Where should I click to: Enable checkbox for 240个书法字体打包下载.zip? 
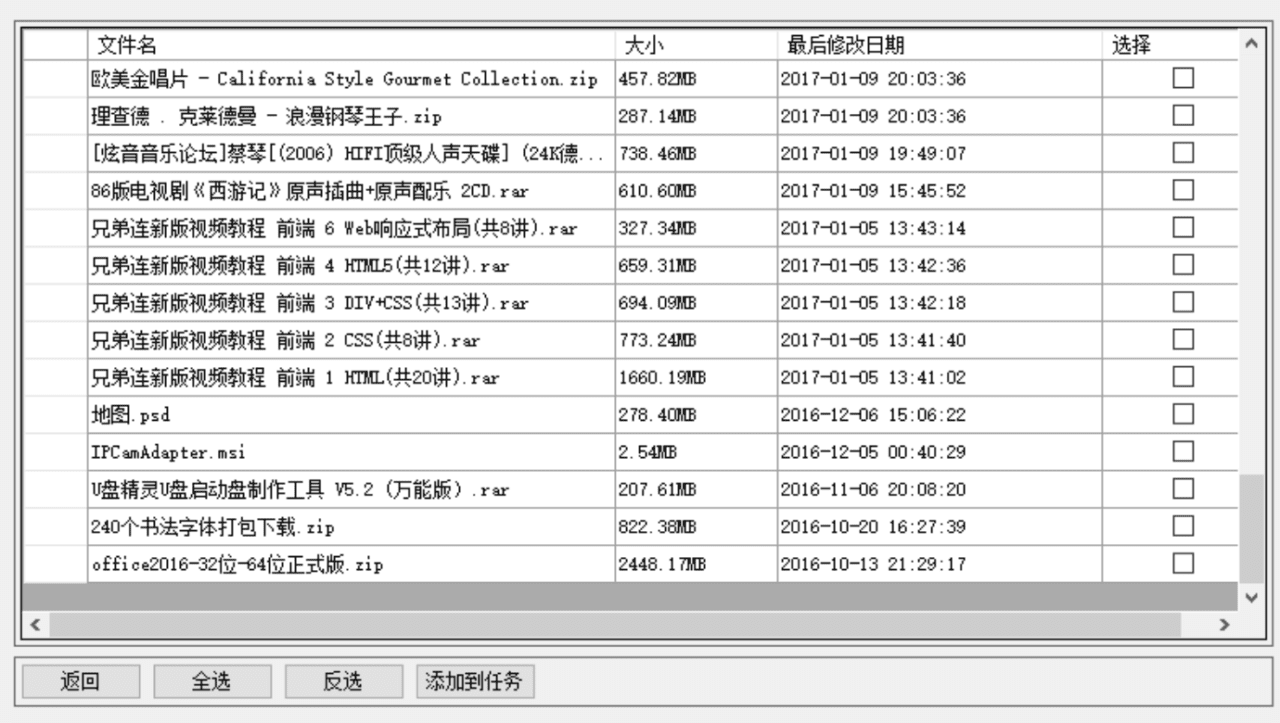click(x=1183, y=526)
